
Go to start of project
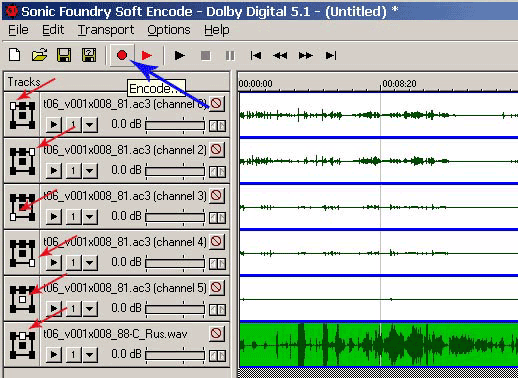tap(256, 55)
